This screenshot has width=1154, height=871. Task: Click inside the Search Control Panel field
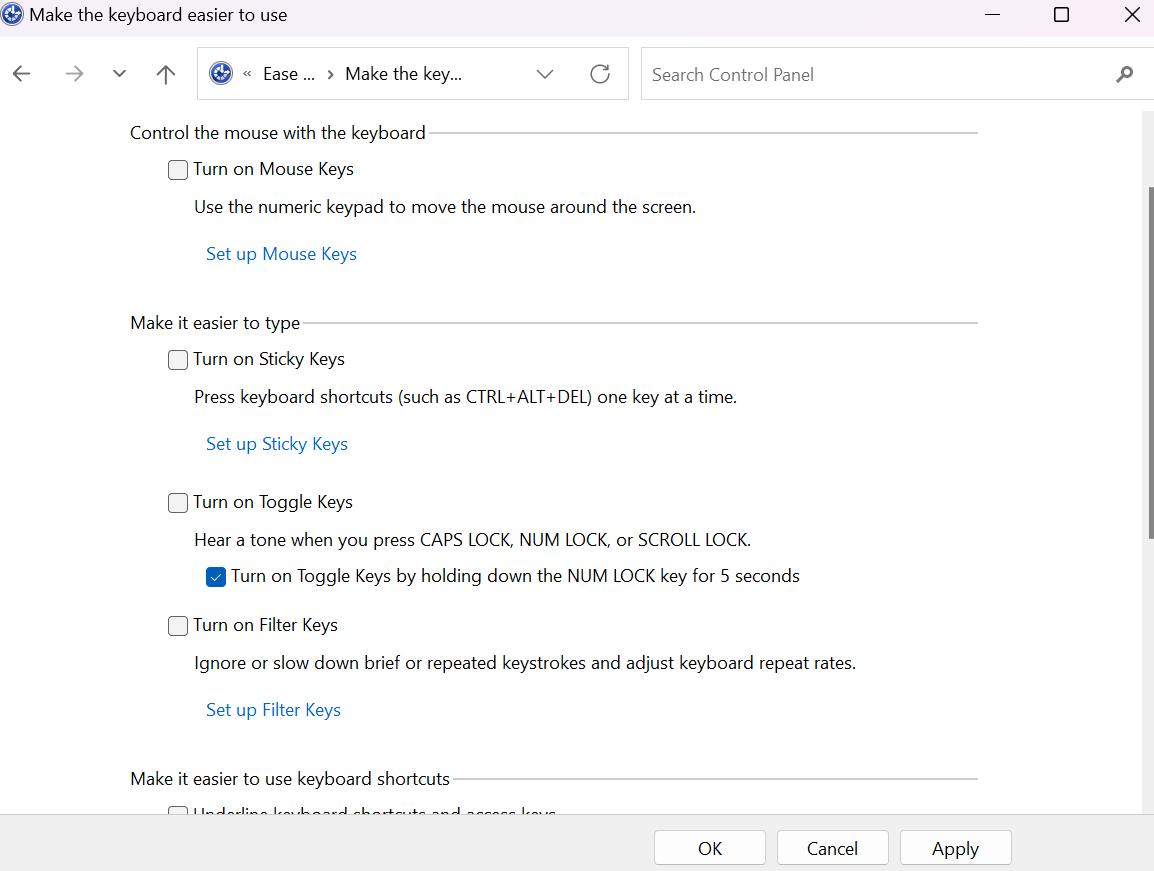(800, 74)
